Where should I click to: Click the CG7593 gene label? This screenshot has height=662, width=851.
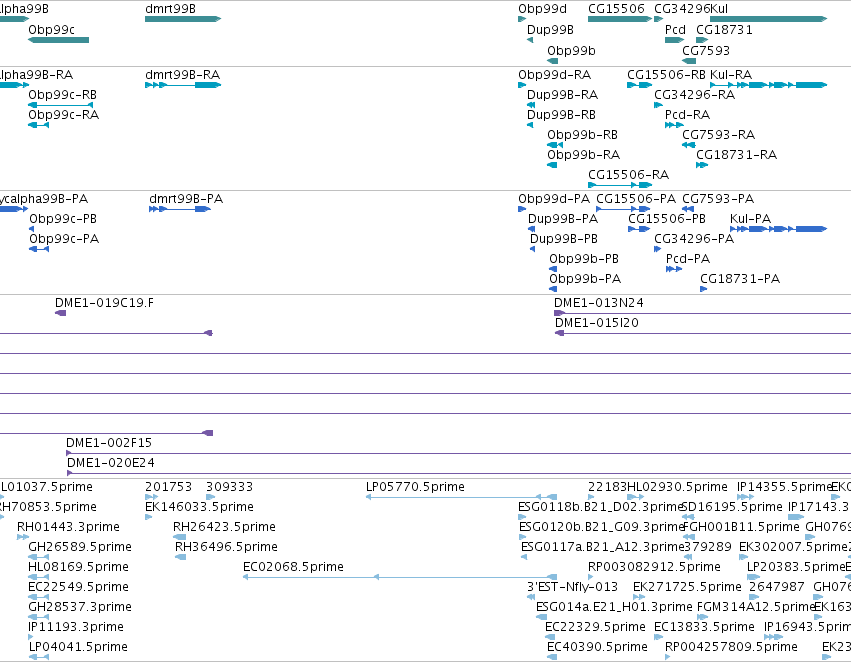(706, 50)
